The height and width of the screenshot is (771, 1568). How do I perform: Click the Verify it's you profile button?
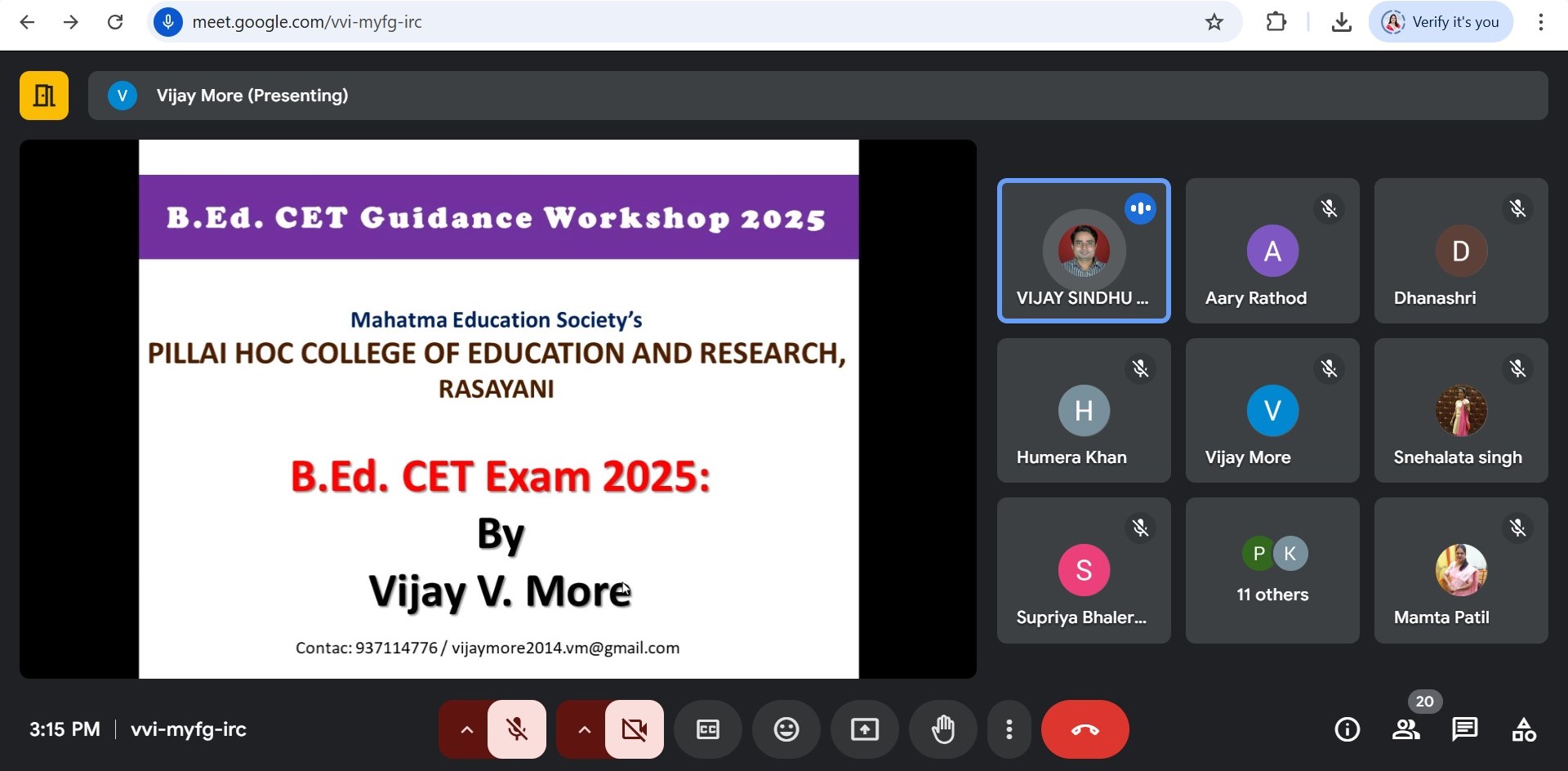tap(1441, 22)
